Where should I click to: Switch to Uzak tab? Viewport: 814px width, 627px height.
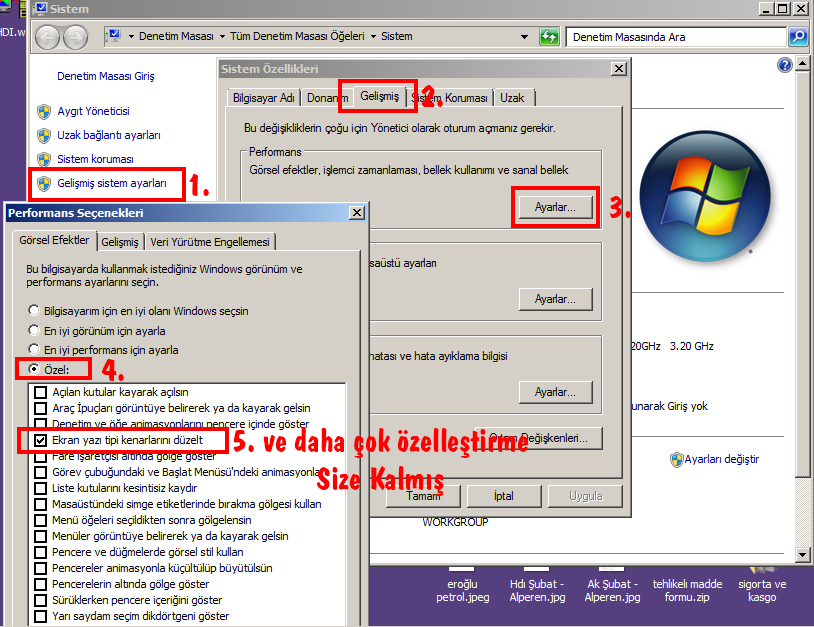[x=512, y=98]
